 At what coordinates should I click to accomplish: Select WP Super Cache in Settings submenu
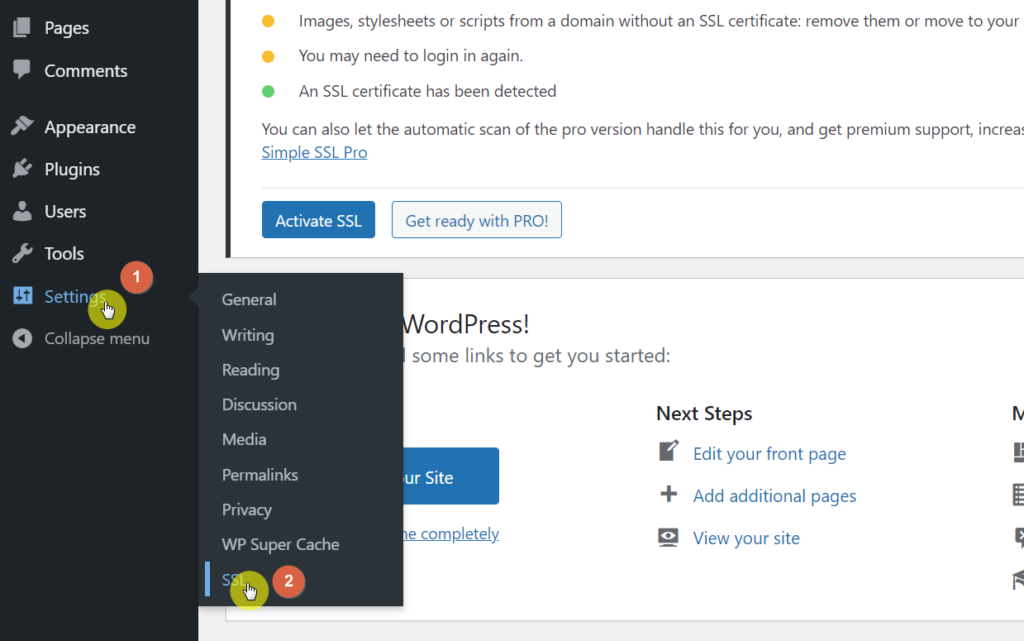280,544
